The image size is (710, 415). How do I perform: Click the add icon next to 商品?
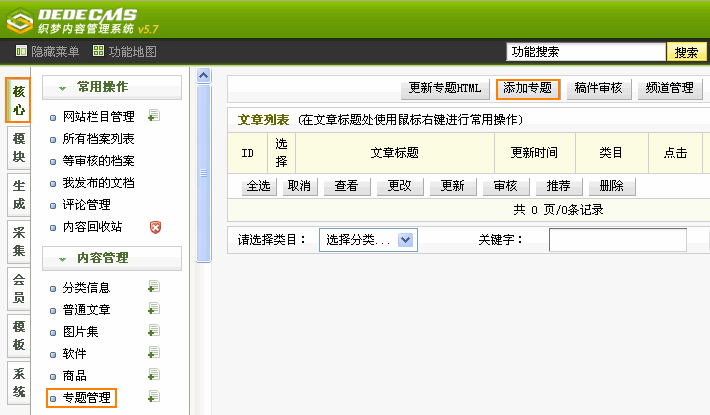pos(154,375)
